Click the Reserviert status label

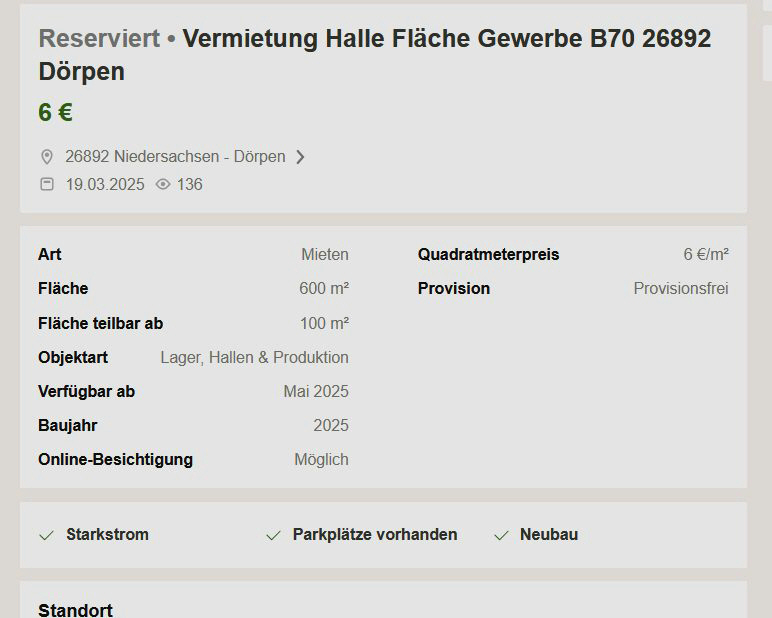[99, 38]
